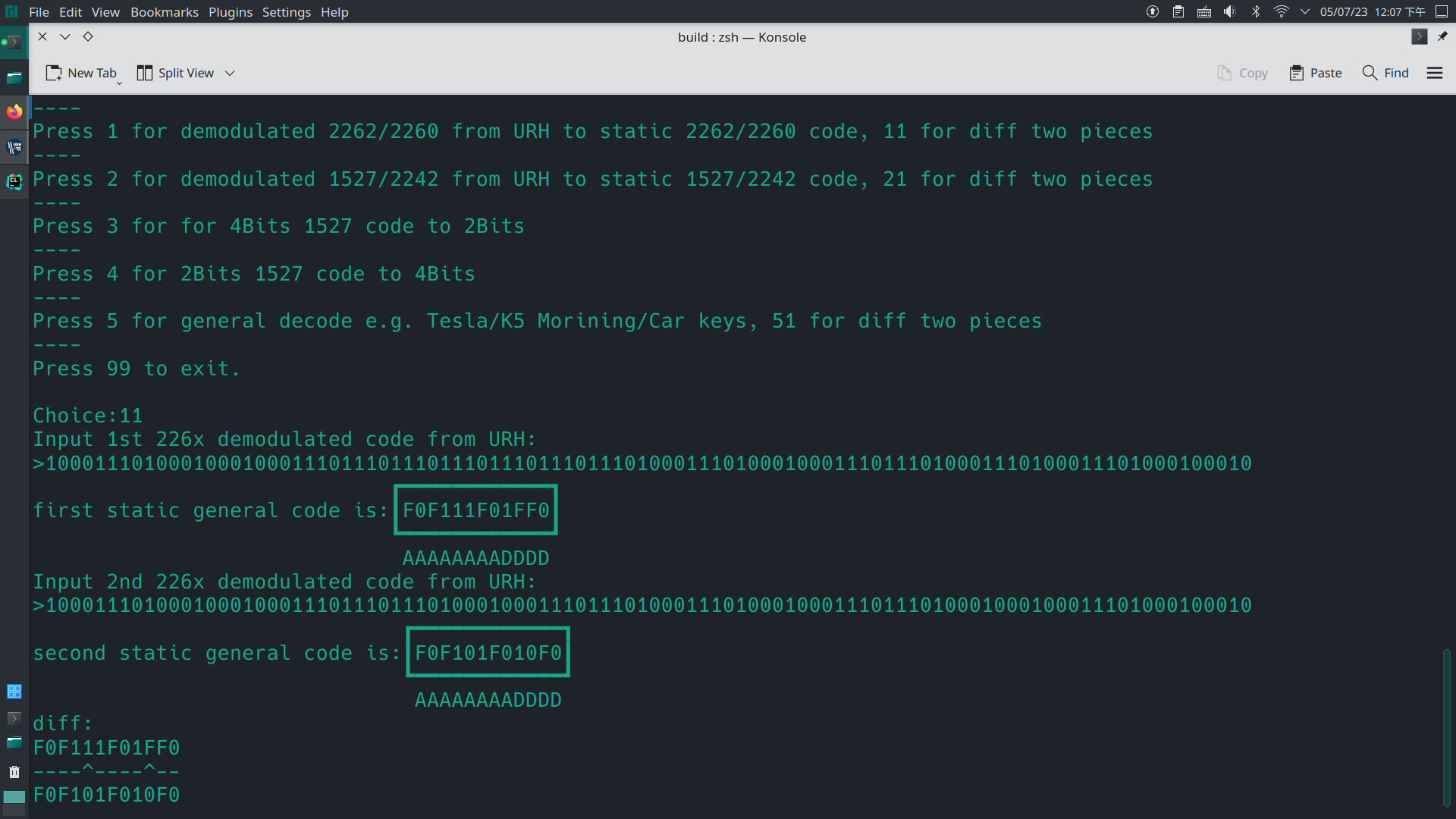Open the window actions chevron dropdown
1456x819 pixels.
(x=65, y=36)
